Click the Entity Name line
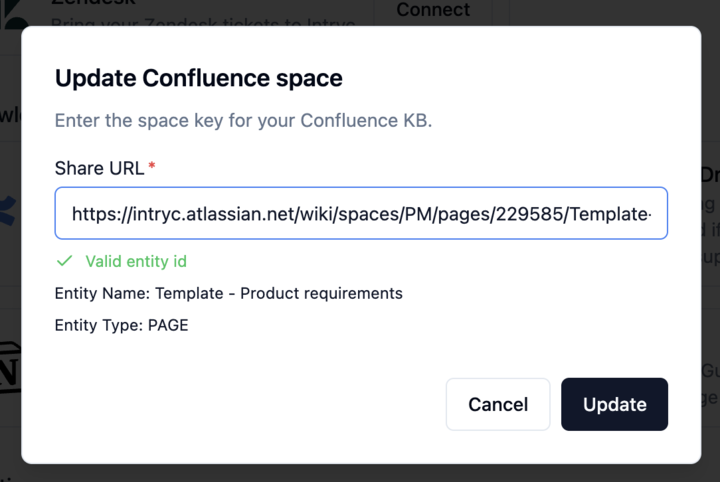 (228, 293)
